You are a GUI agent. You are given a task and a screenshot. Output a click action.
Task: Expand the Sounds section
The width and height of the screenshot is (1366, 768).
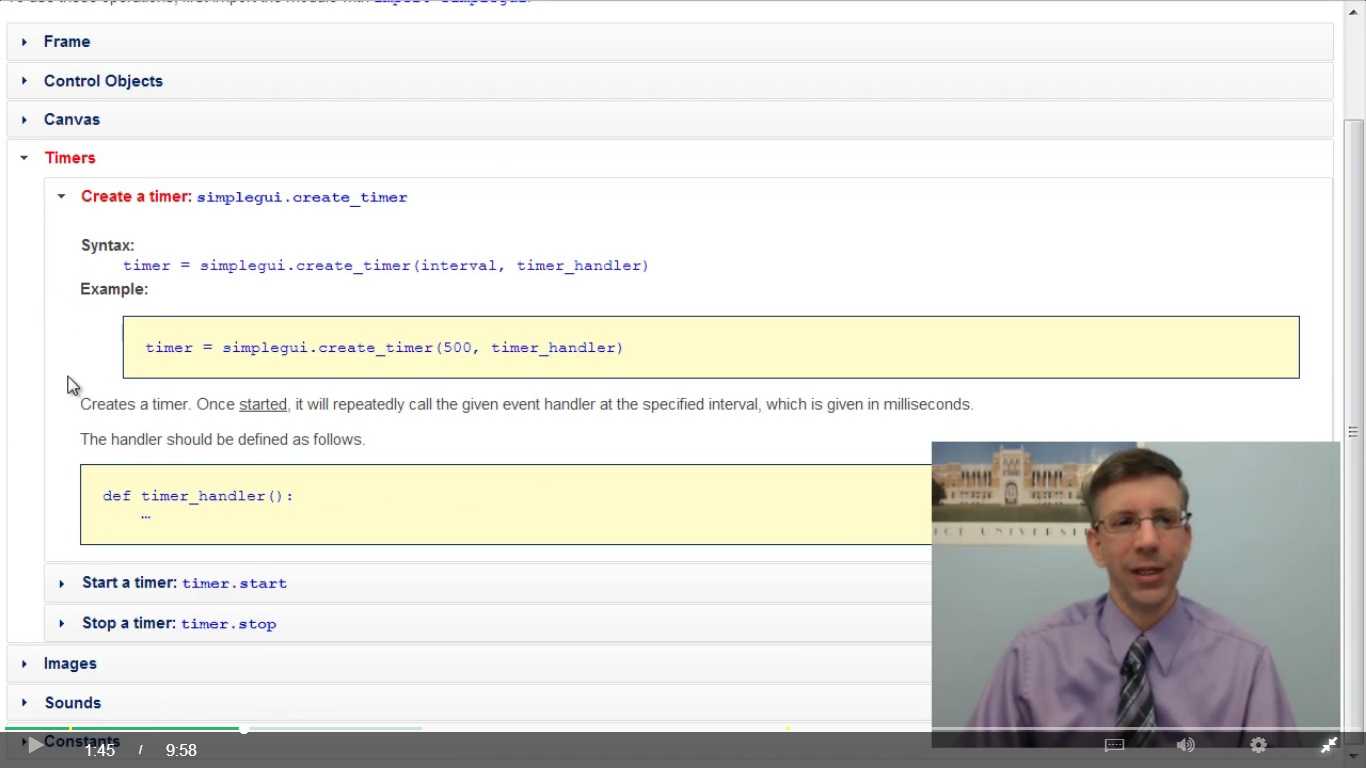coord(469,703)
